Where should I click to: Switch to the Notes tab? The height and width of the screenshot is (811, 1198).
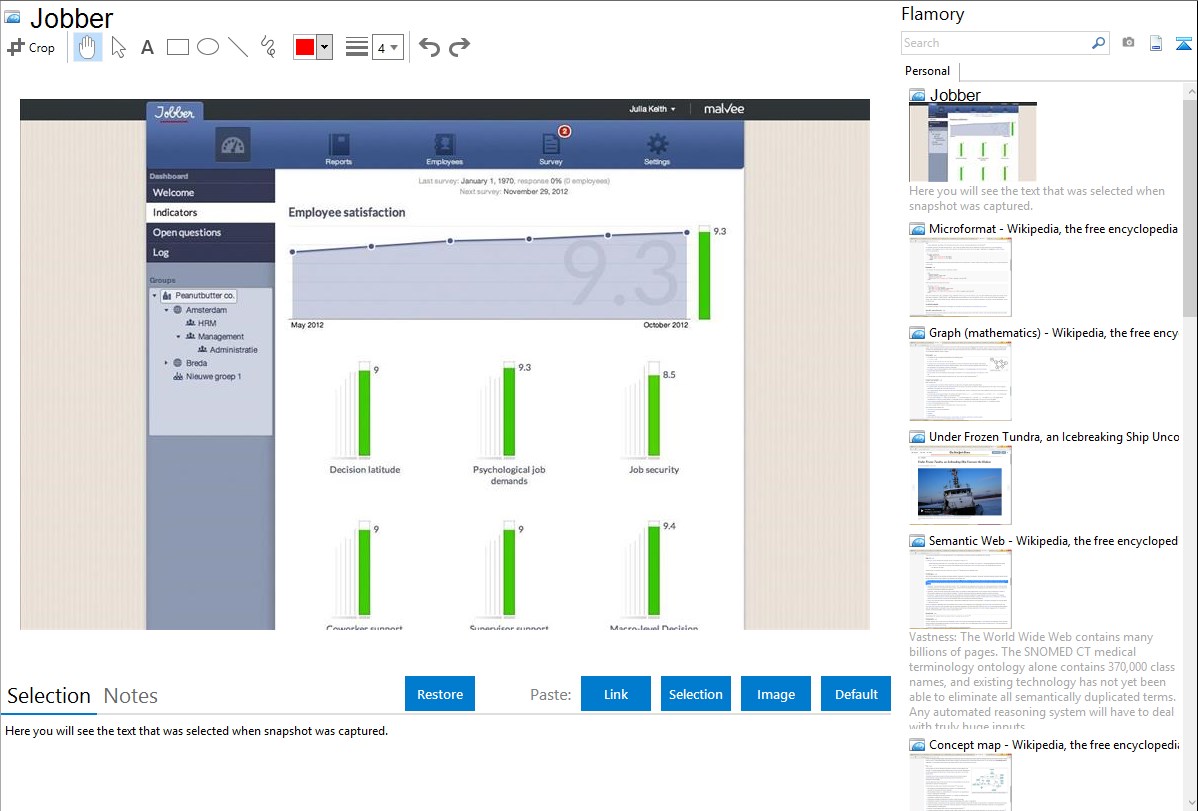(131, 696)
